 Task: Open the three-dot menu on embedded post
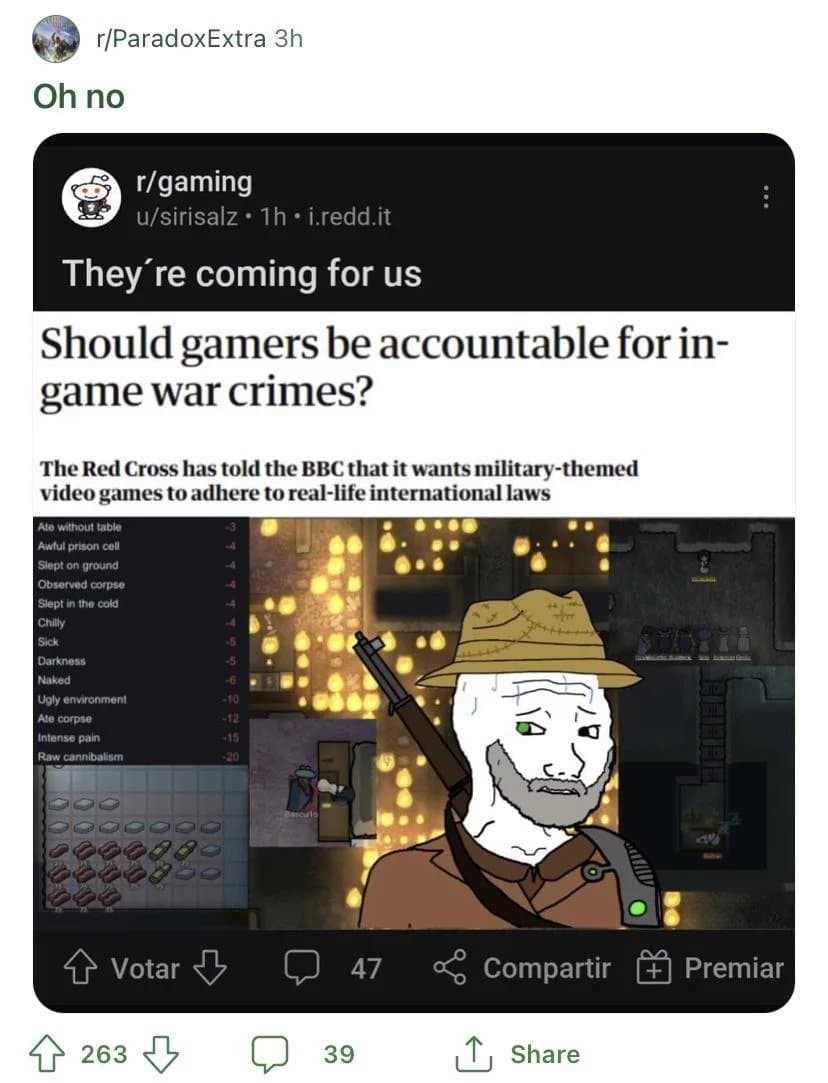[x=765, y=197]
